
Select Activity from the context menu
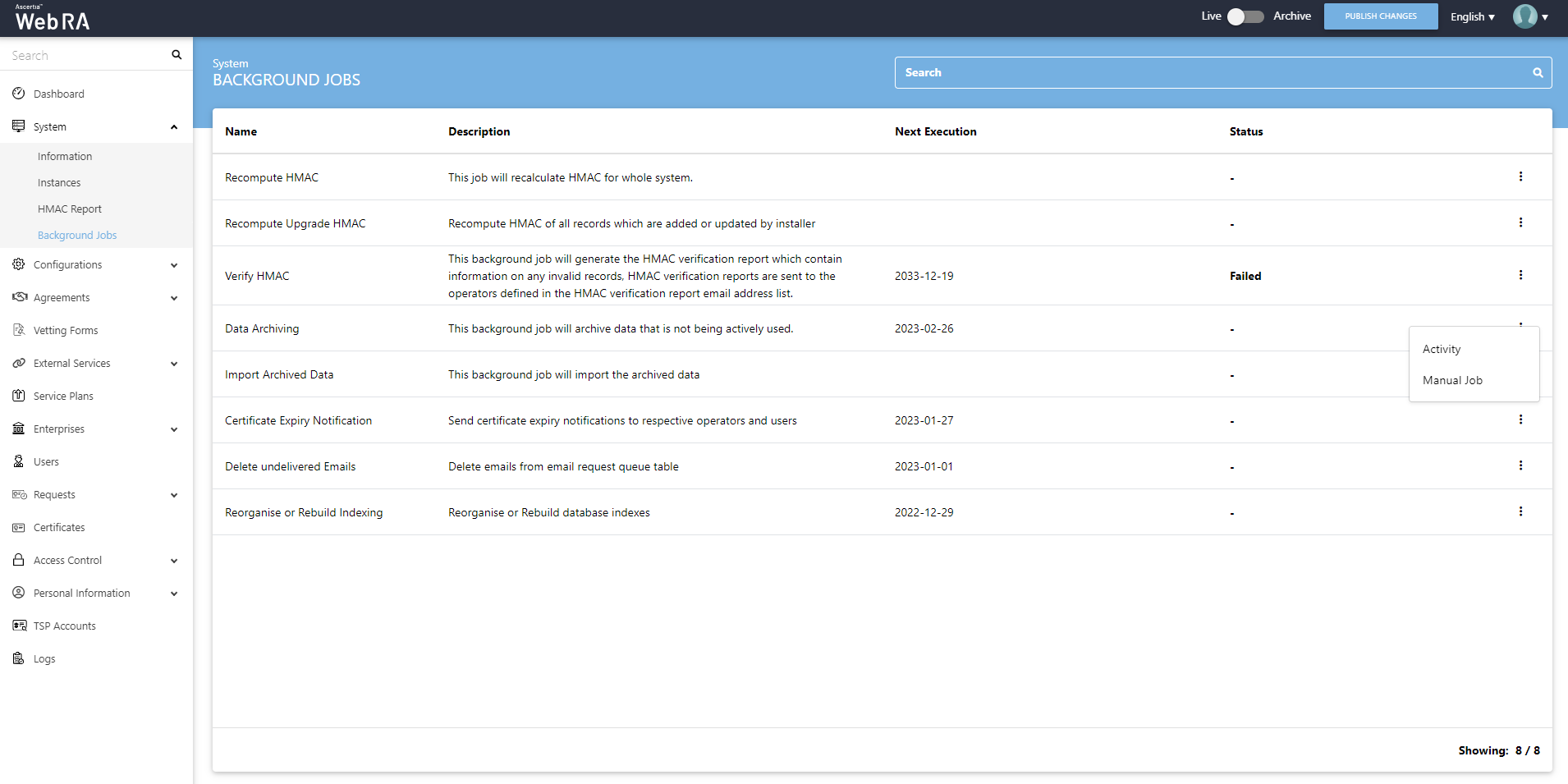1442,349
